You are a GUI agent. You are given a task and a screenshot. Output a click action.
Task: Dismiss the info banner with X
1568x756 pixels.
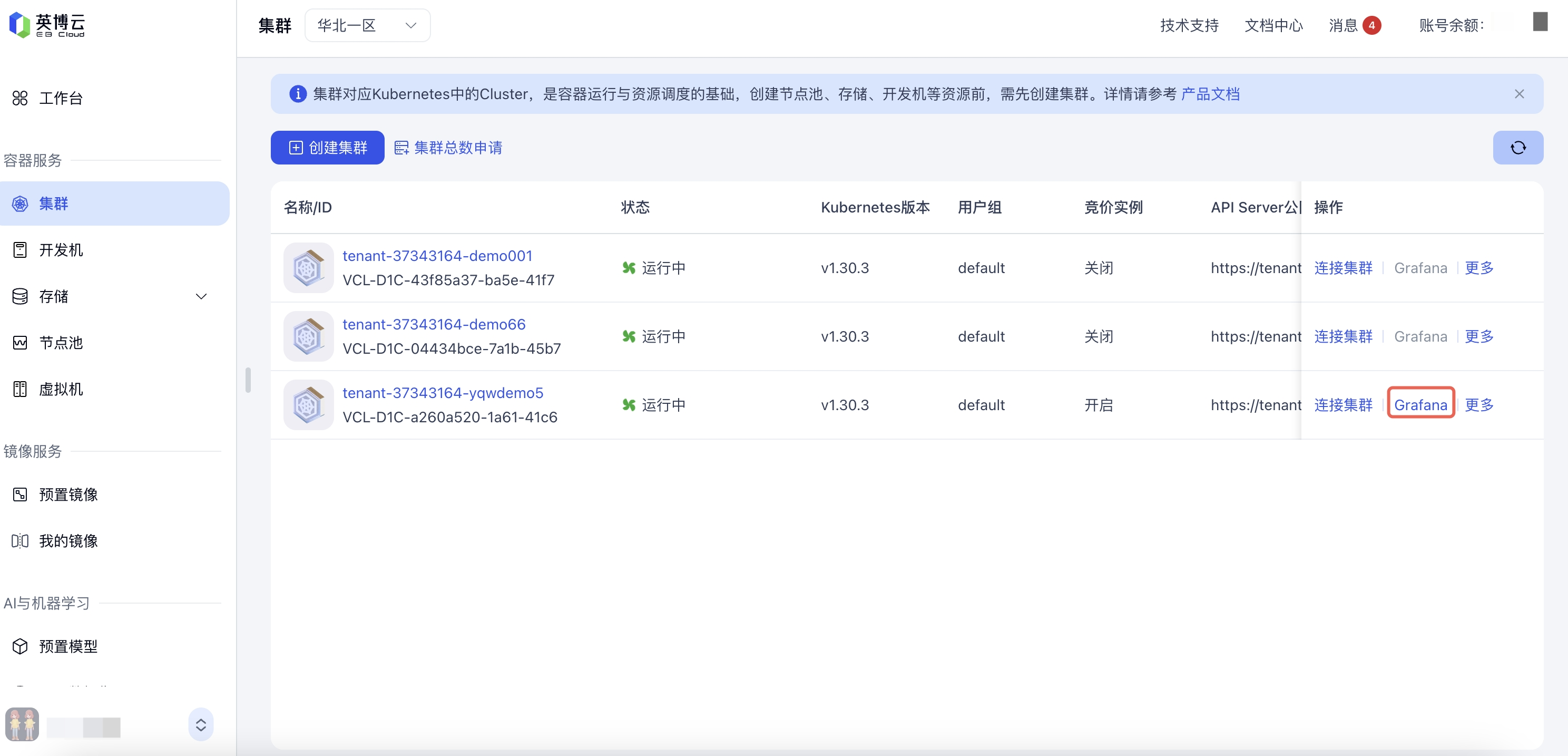(1518, 94)
